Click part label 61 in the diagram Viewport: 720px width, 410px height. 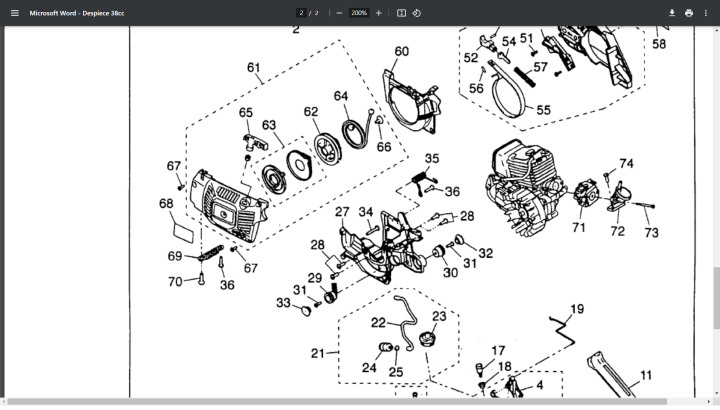pyautogui.click(x=254, y=68)
